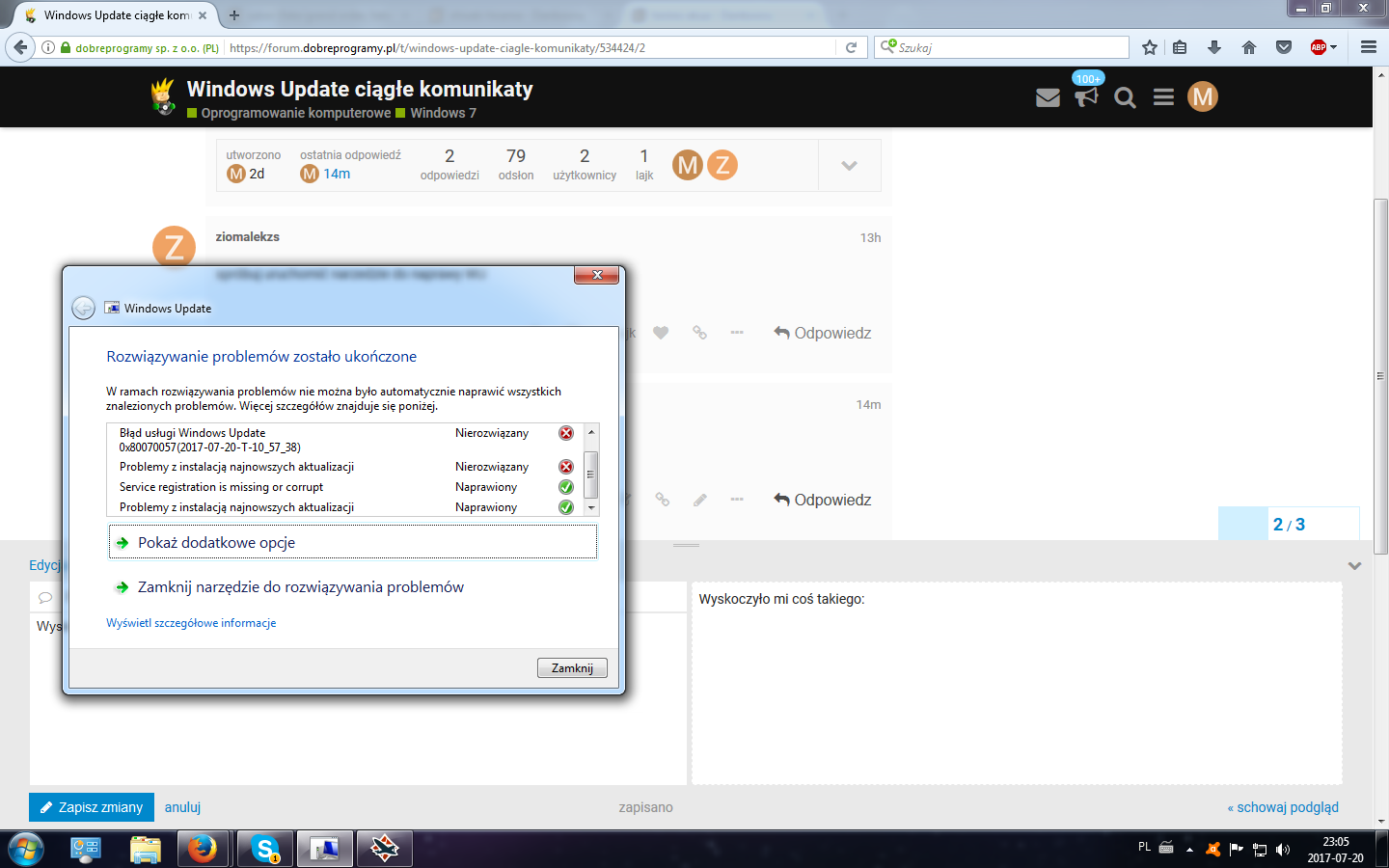Select Service registration is missing or corrupt row
The image size is (1389, 868).
[345, 487]
